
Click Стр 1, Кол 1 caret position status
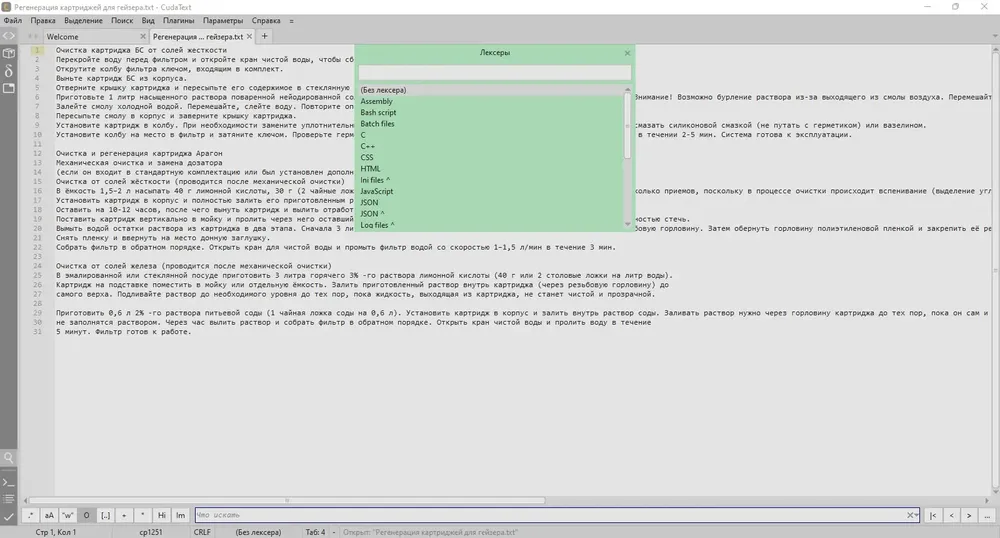point(55,532)
